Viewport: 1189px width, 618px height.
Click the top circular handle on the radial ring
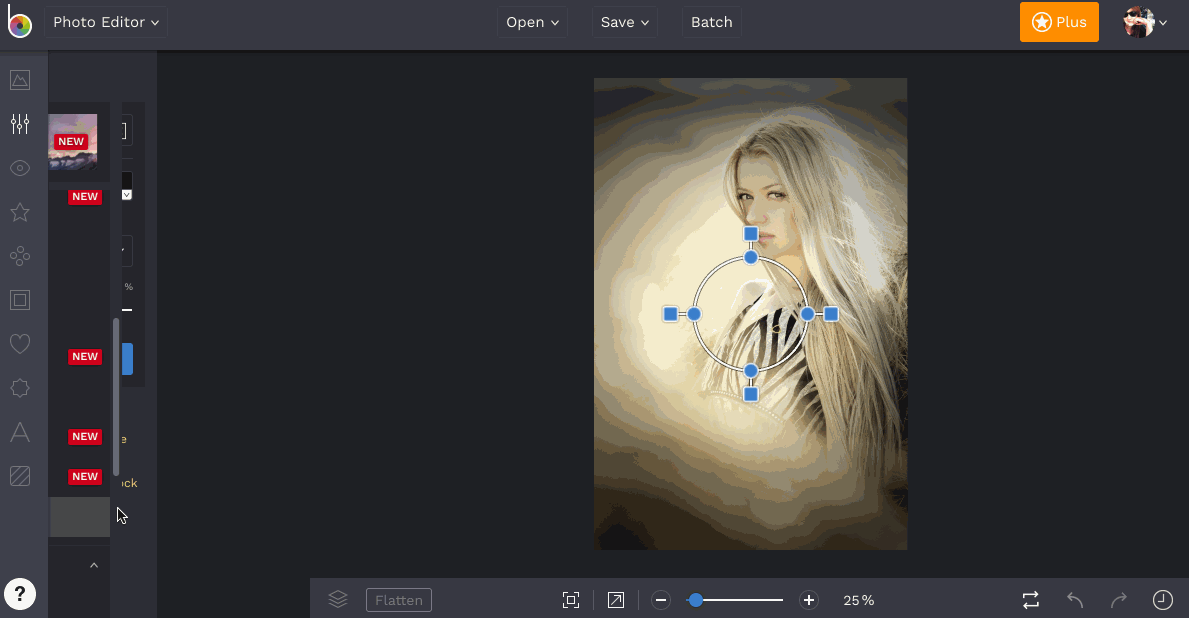(751, 258)
